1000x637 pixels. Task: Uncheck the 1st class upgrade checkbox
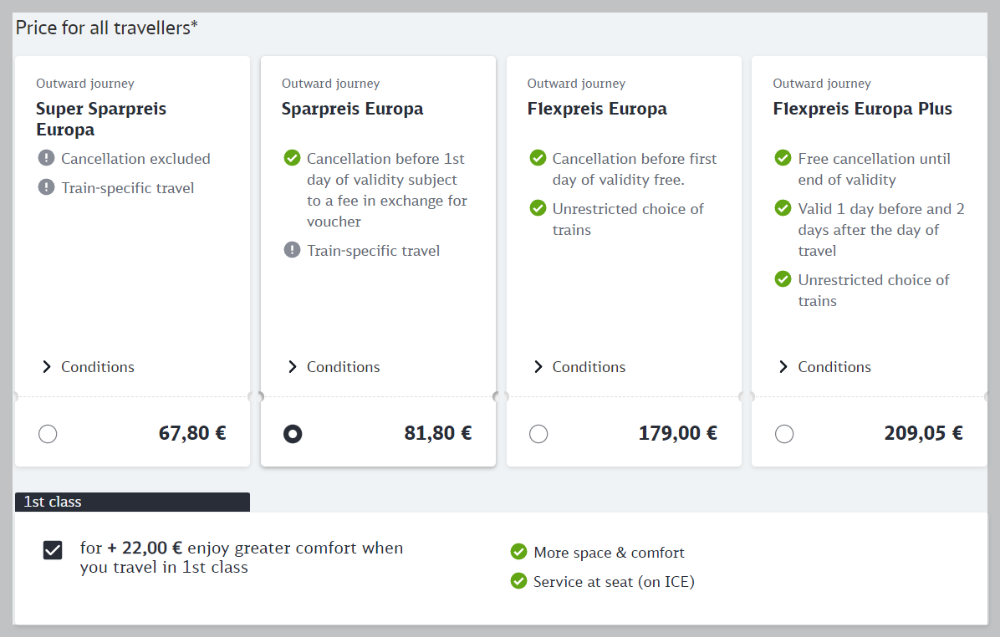click(x=53, y=550)
